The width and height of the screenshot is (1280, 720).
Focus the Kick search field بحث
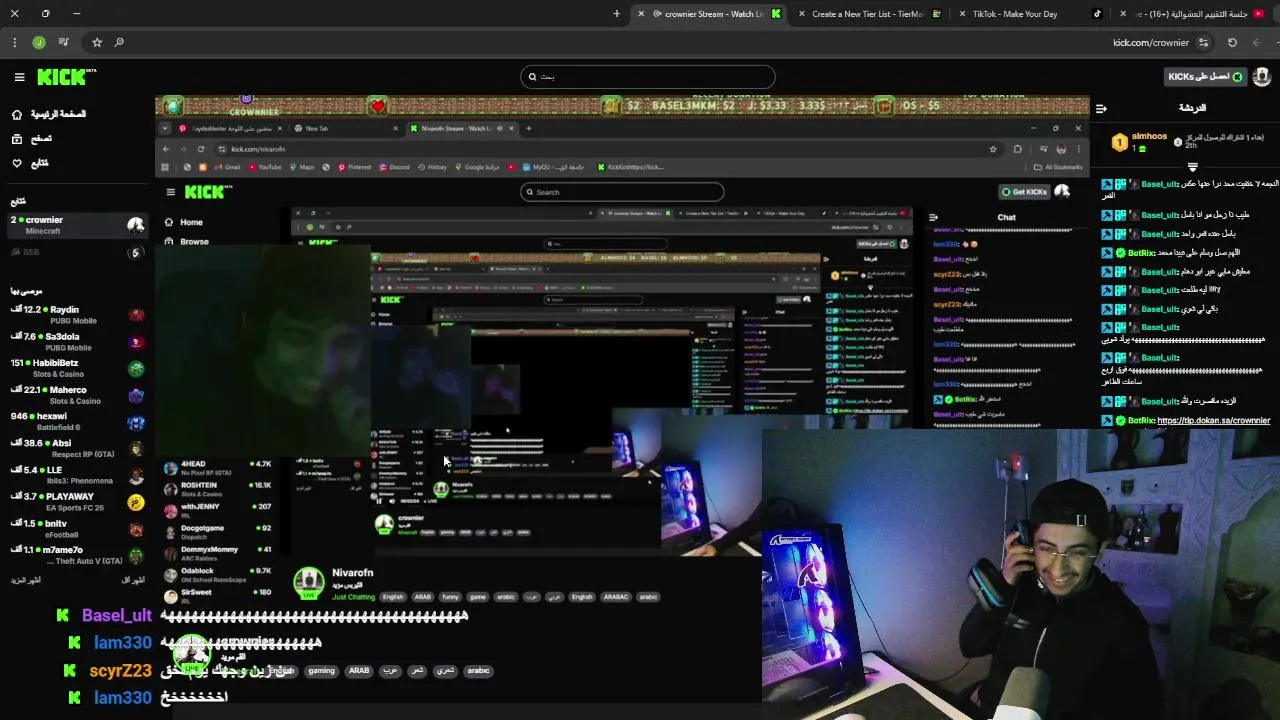coord(647,76)
